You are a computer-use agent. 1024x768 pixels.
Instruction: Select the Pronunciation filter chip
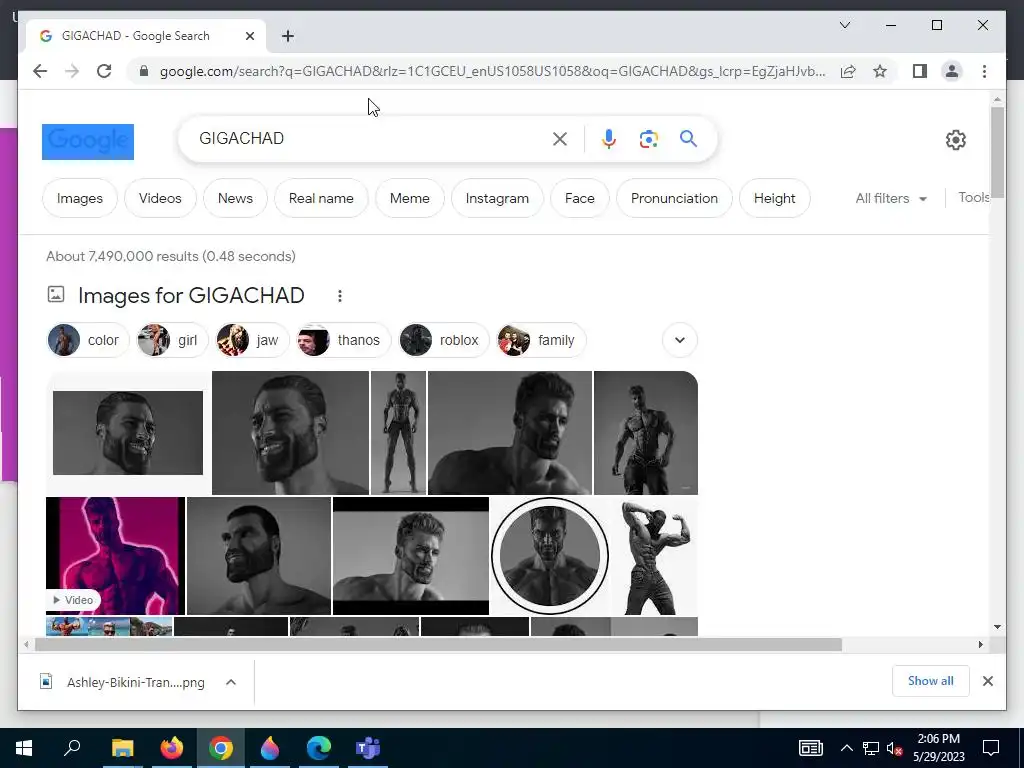674,198
